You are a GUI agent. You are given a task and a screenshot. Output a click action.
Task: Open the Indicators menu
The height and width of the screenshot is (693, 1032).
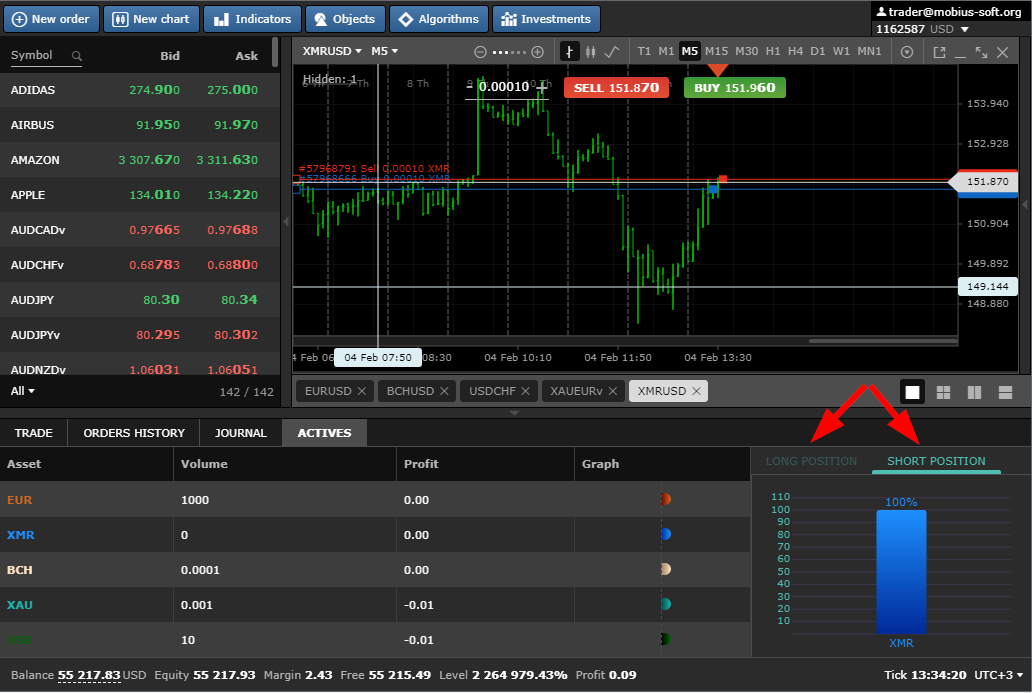(253, 19)
